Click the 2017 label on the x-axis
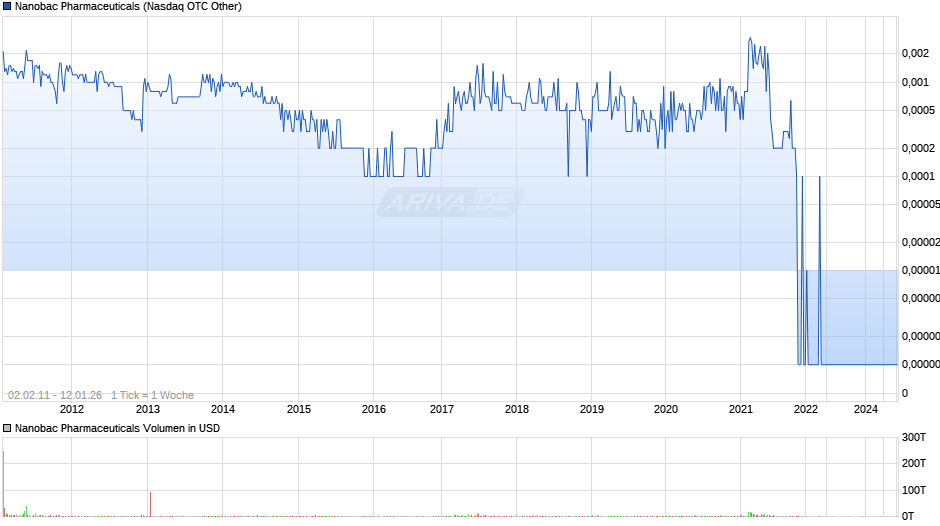This screenshot has width=940, height=526. pos(442,409)
